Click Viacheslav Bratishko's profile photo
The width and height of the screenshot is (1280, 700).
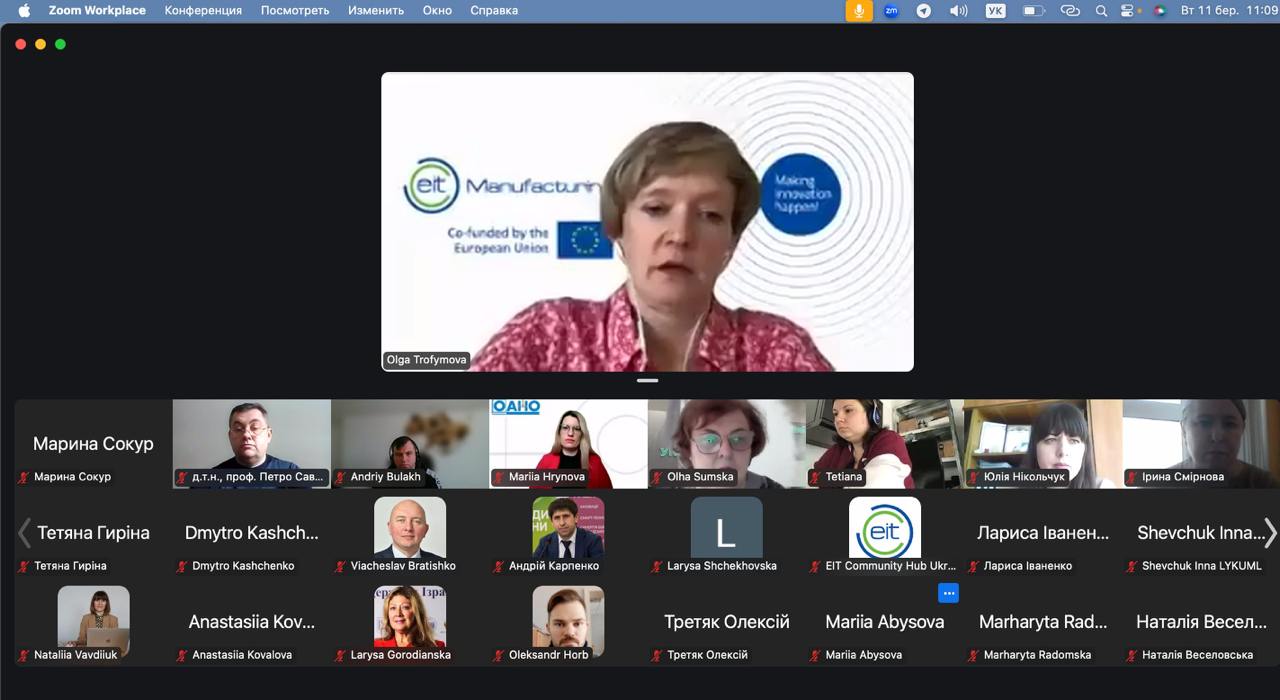410,527
